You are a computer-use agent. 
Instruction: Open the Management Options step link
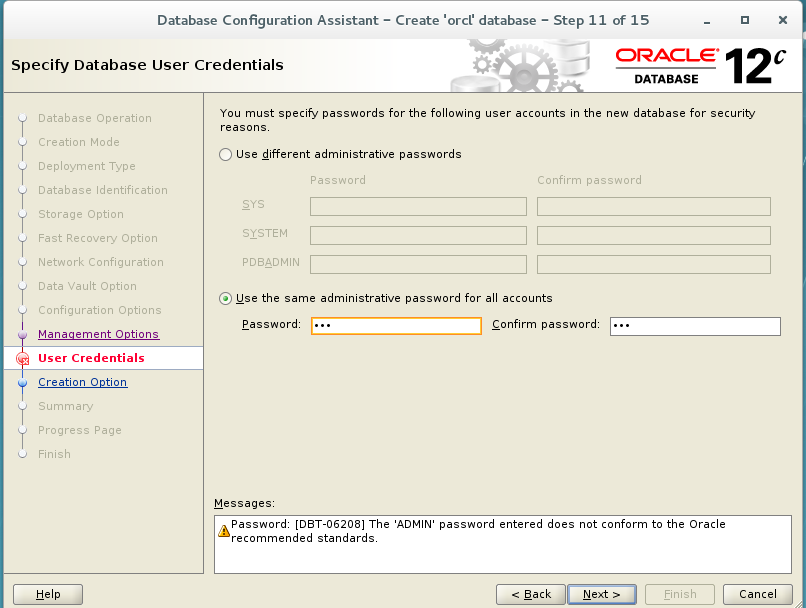pyautogui.click(x=98, y=334)
